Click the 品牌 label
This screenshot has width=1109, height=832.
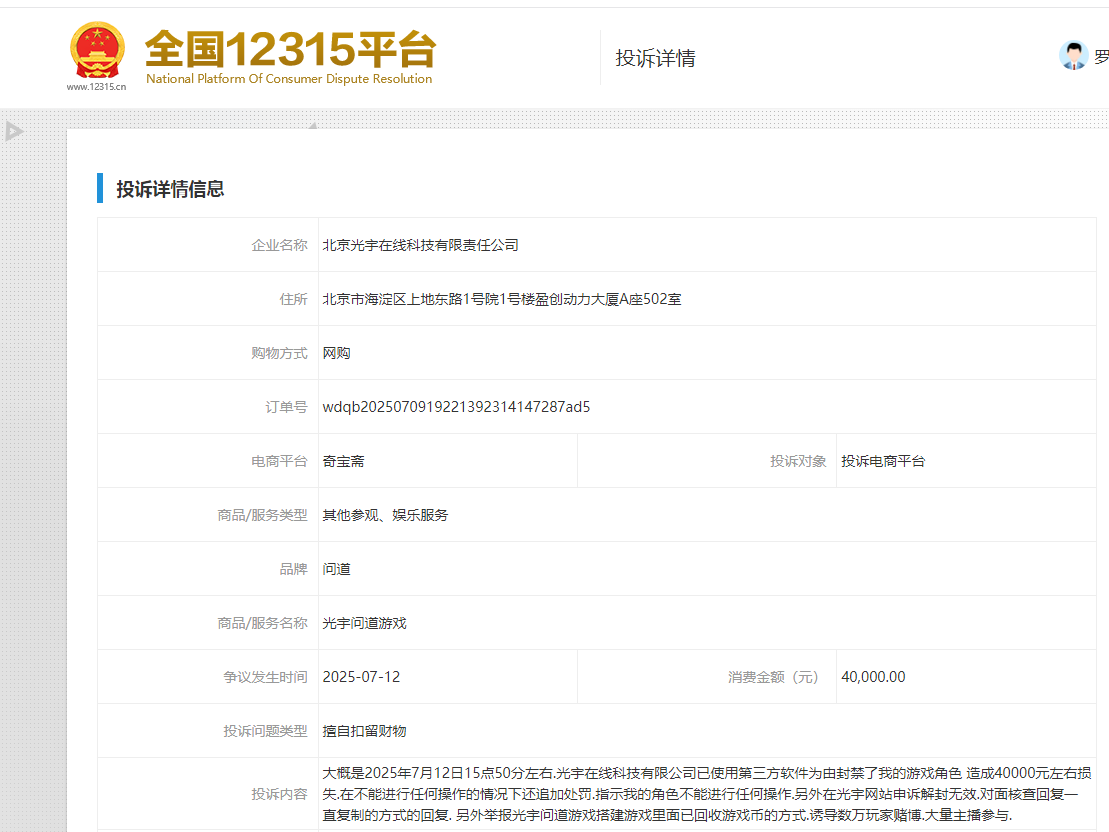(x=294, y=569)
